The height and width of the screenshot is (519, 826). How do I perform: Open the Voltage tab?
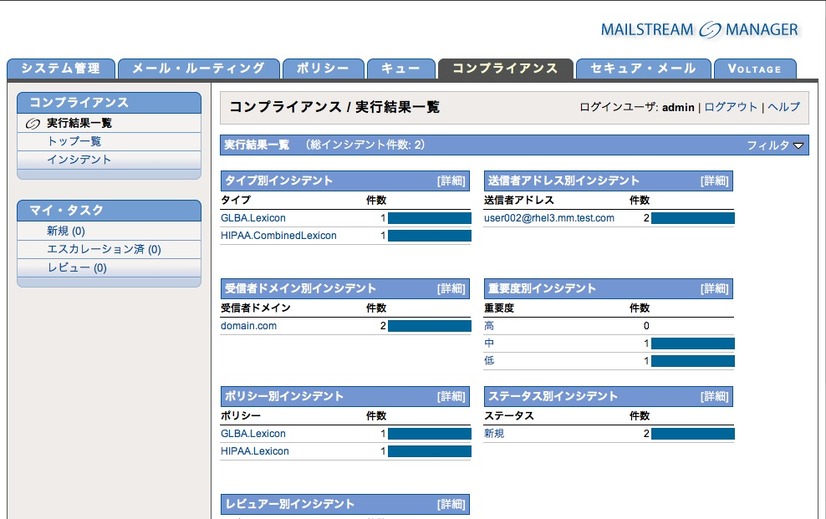(x=755, y=69)
